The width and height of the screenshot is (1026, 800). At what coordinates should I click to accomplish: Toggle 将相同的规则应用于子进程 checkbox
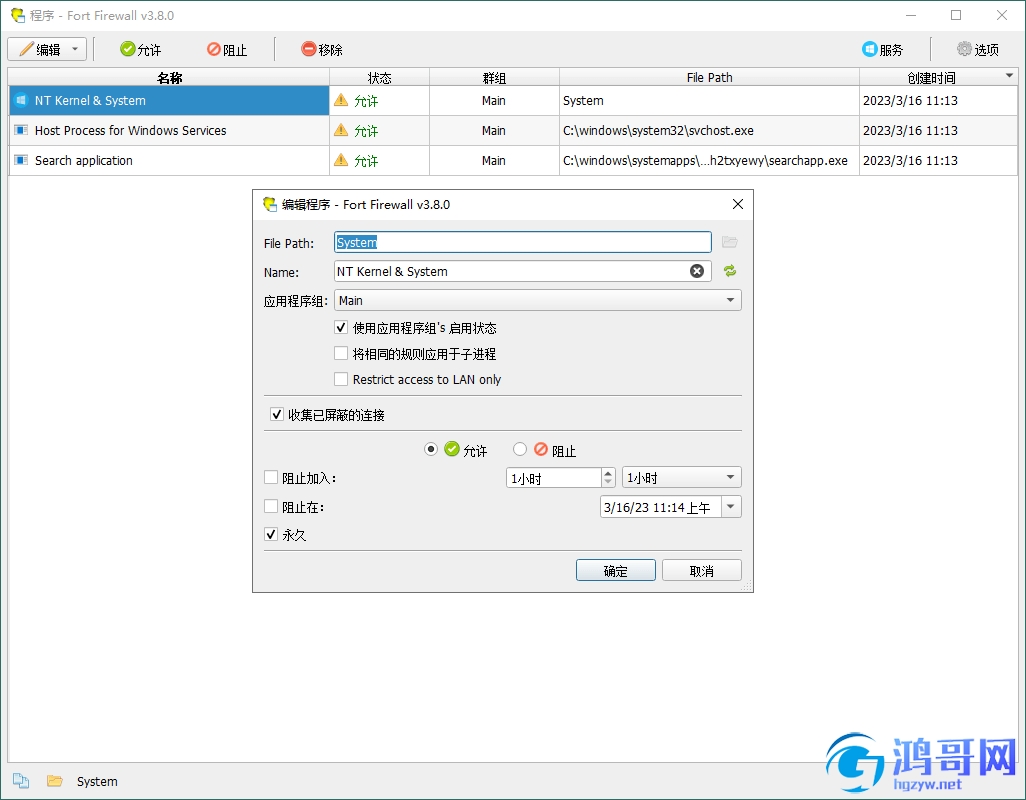pos(341,353)
